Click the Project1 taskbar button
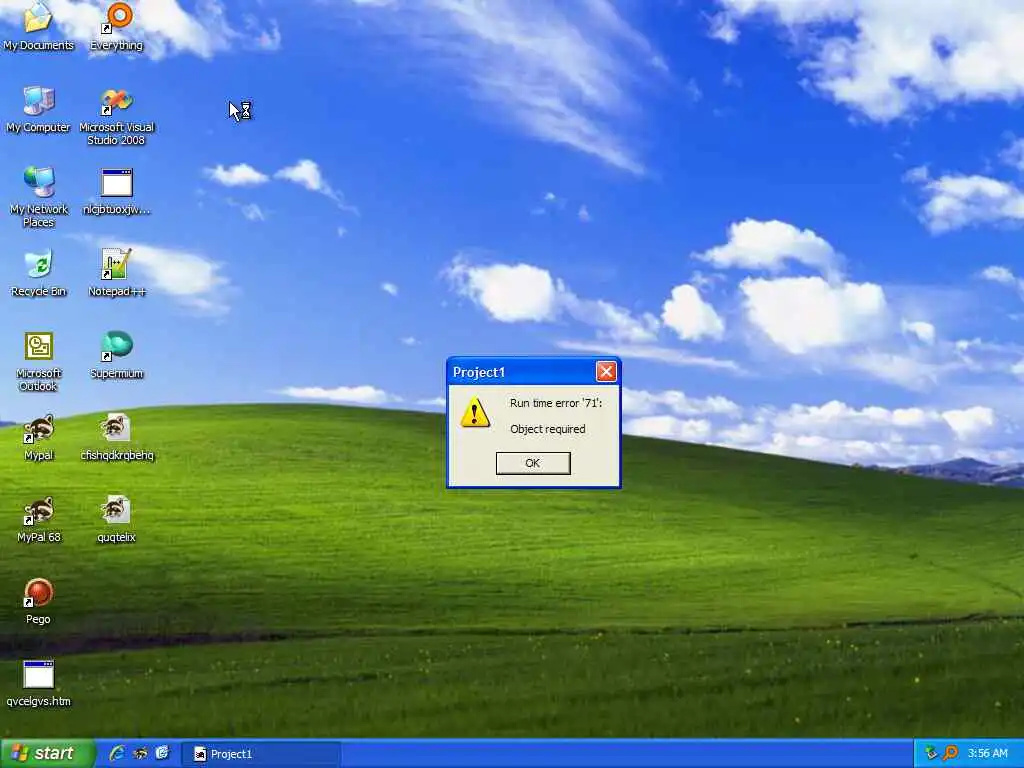The image size is (1024, 768). pyautogui.click(x=260, y=754)
